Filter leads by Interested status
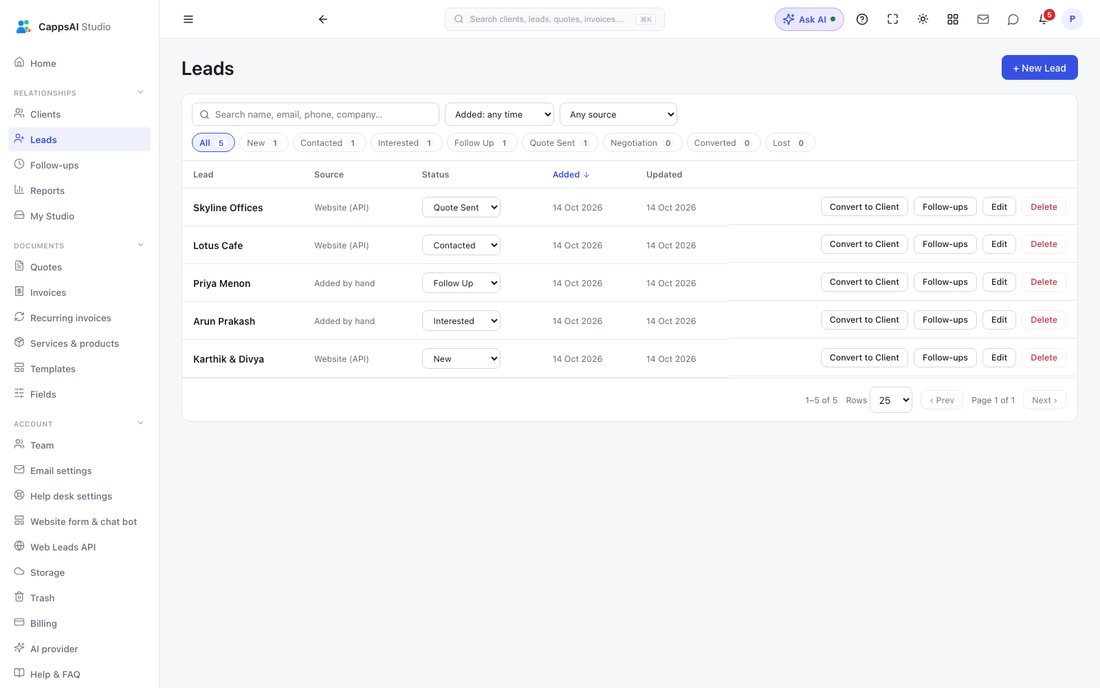This screenshot has height=688, width=1100. coord(406,143)
